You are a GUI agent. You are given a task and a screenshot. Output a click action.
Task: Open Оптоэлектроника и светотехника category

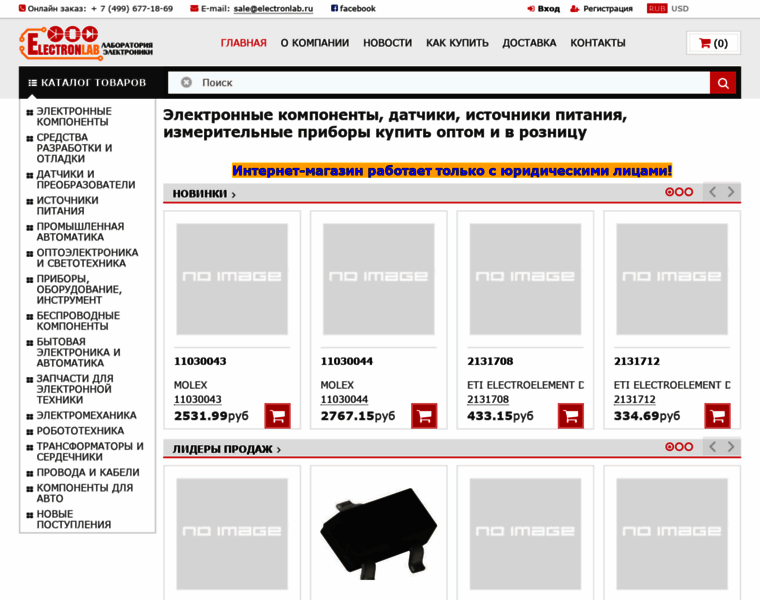[87, 258]
